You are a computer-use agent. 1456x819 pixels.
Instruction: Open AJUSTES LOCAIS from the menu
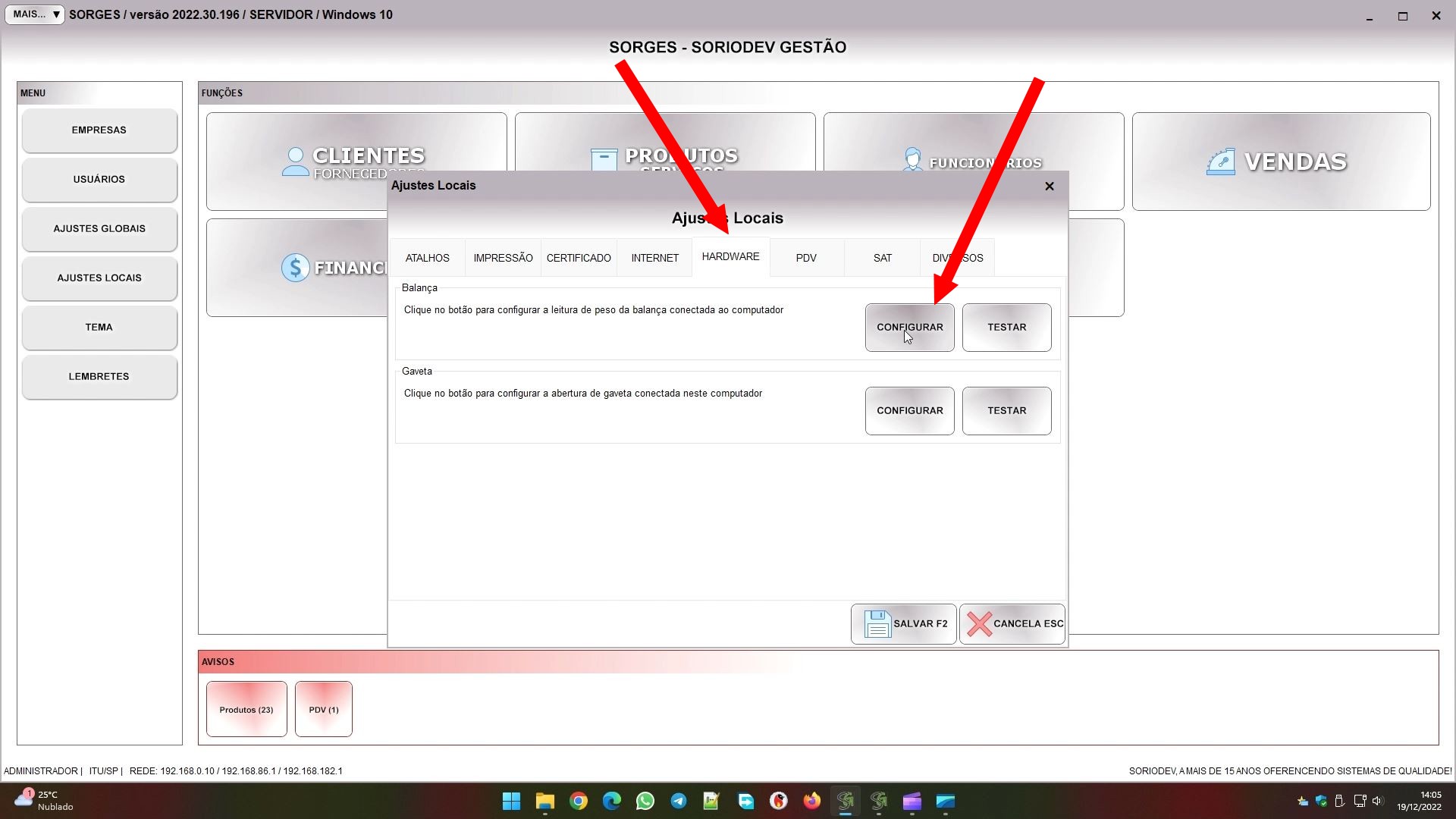tap(99, 278)
